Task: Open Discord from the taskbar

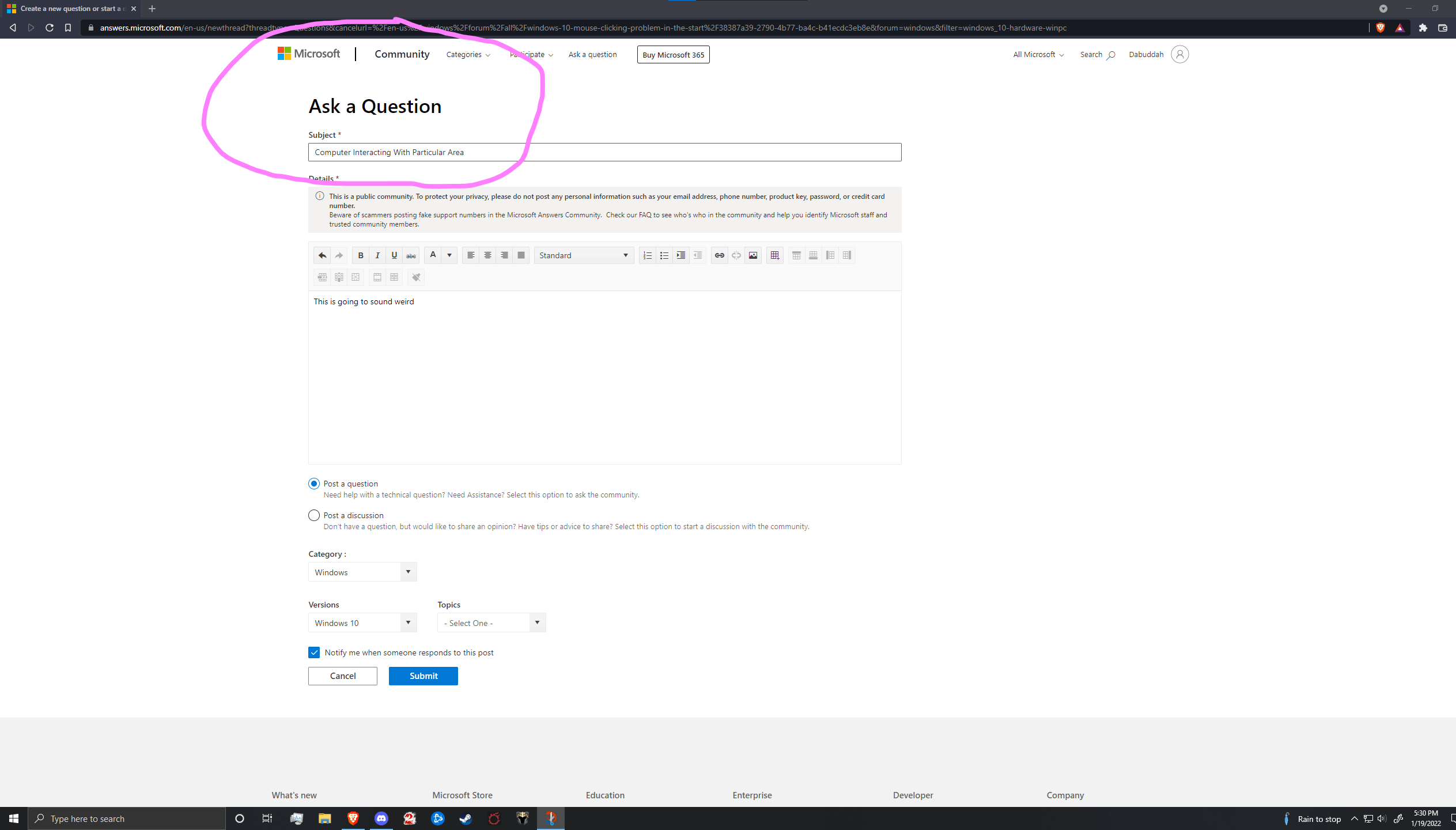Action: tap(381, 818)
